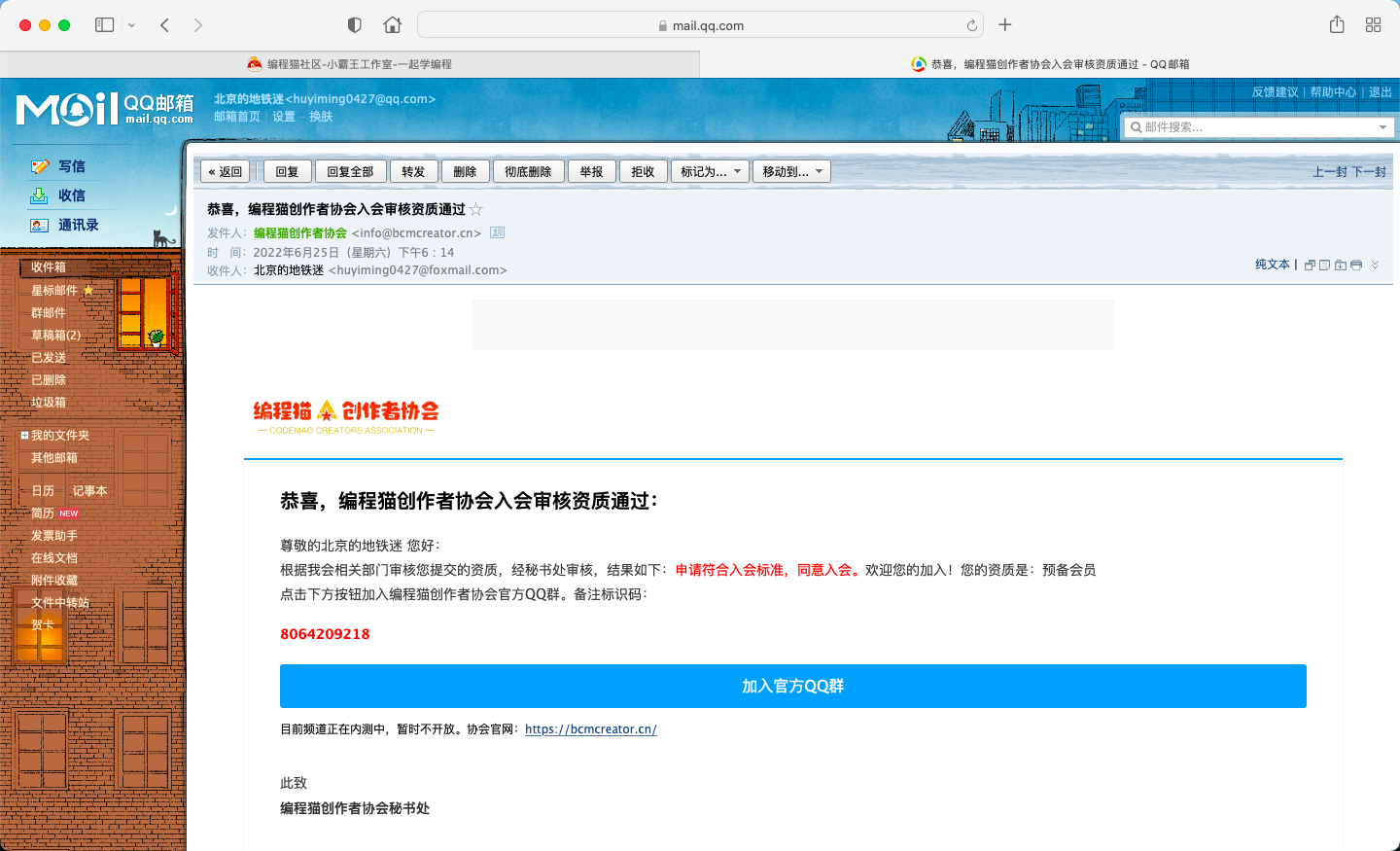Click the Safari privacy shield icon
The height and width of the screenshot is (851, 1400).
pyautogui.click(x=355, y=25)
